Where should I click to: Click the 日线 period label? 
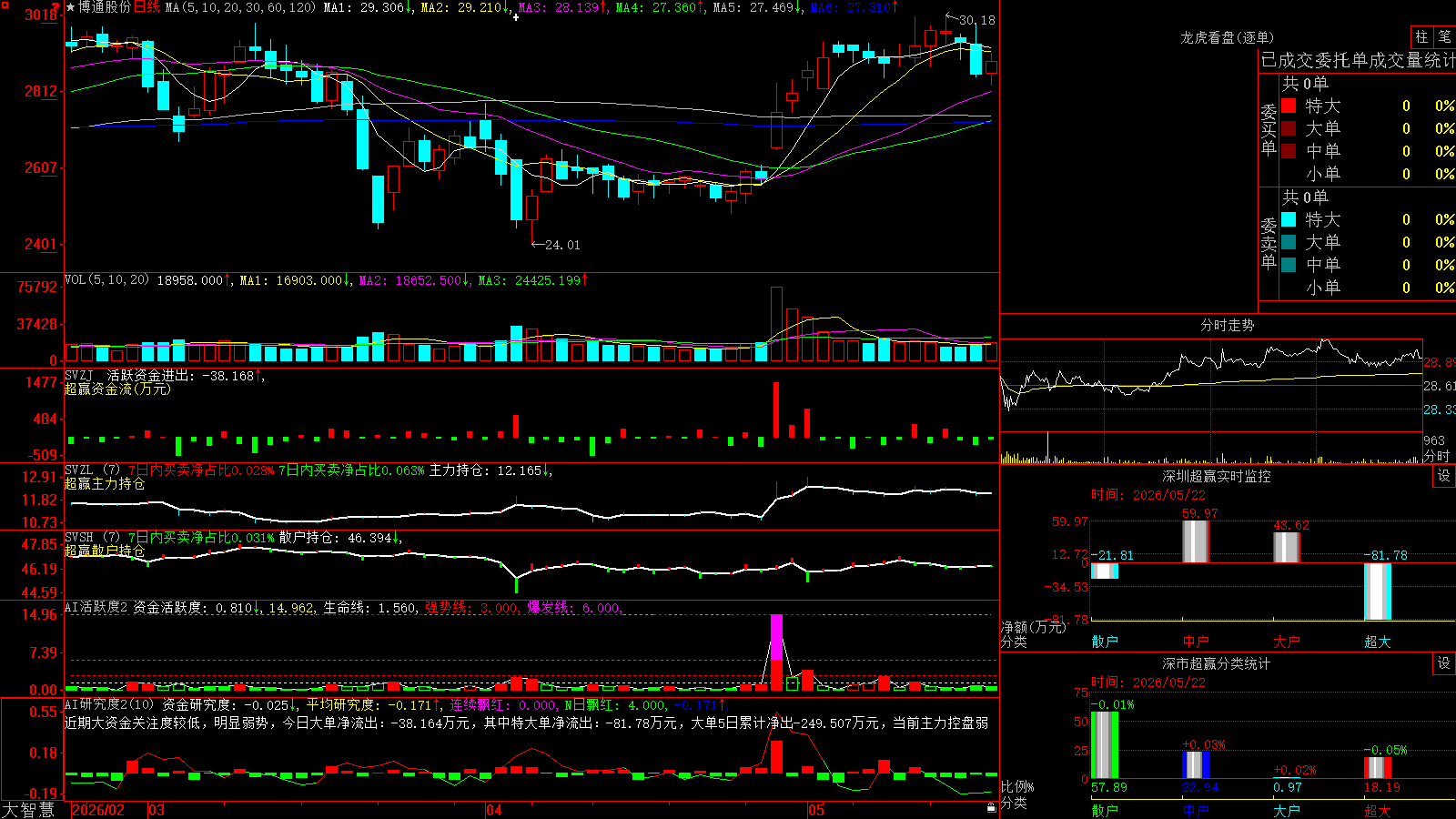(x=147, y=7)
